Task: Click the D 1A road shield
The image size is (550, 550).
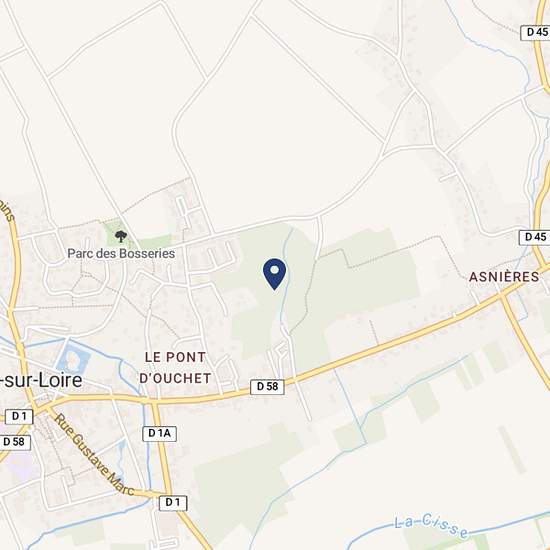Action: (x=159, y=434)
